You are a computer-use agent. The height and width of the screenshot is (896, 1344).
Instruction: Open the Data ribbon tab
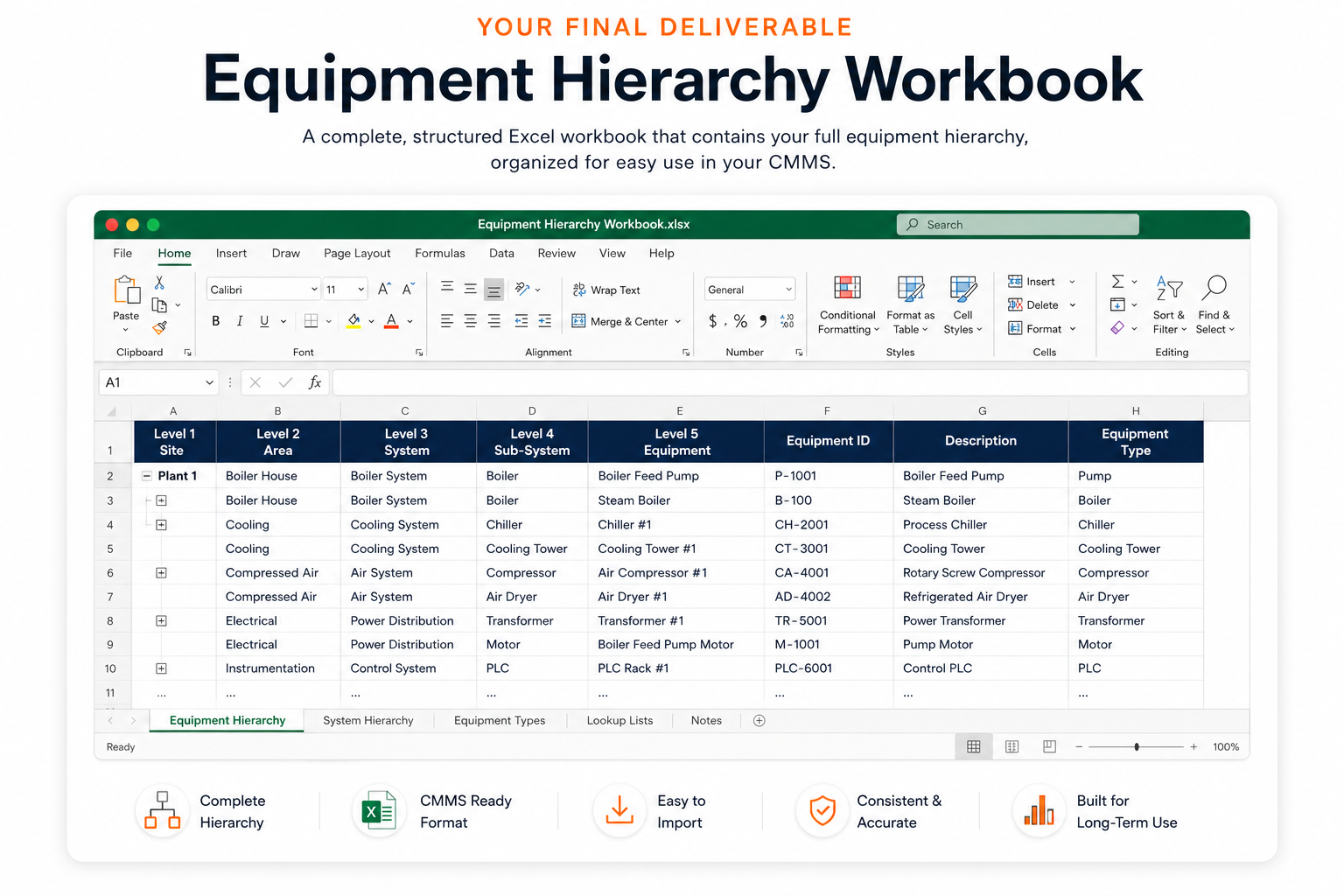click(501, 253)
